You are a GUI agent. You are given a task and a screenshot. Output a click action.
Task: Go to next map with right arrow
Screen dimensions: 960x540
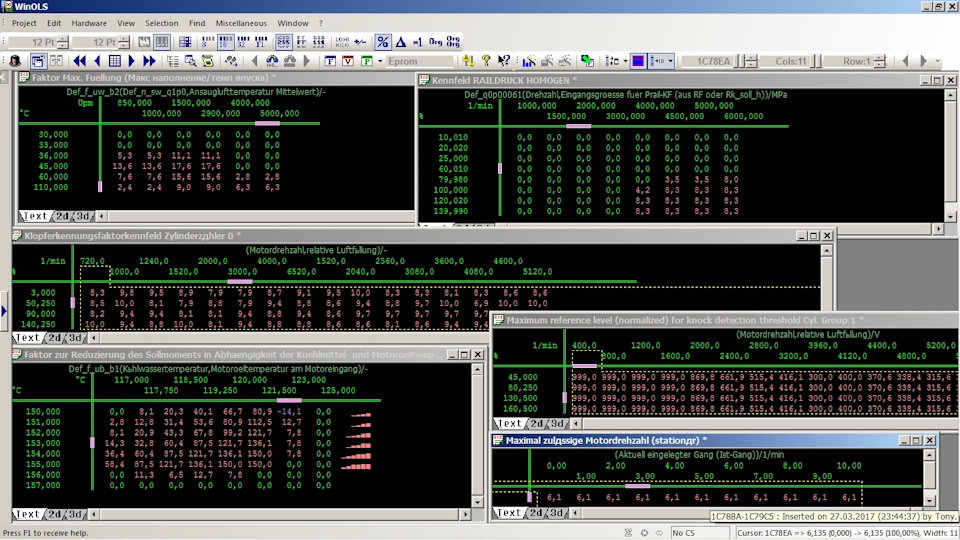coord(133,61)
